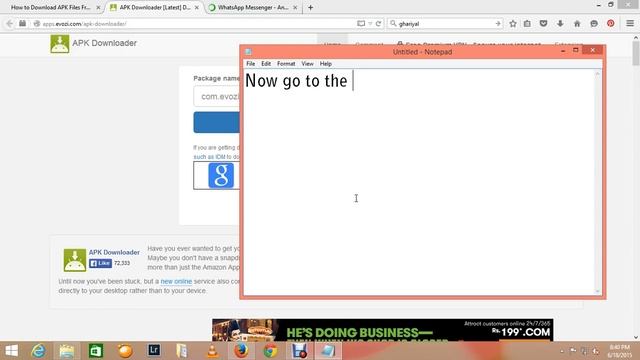Open Firefox Downloads arrow
This screenshot has width=640, height=360.
[560, 24]
